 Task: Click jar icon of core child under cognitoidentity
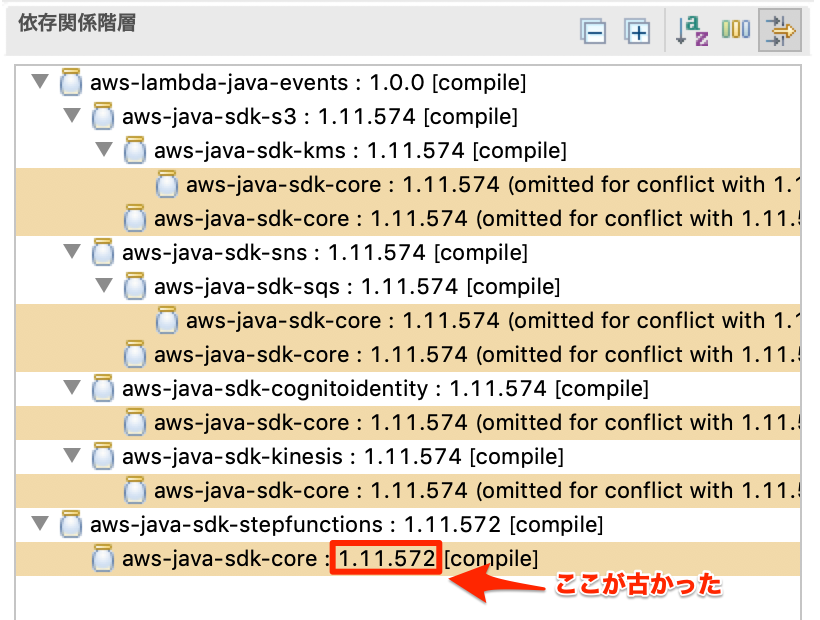(134, 422)
